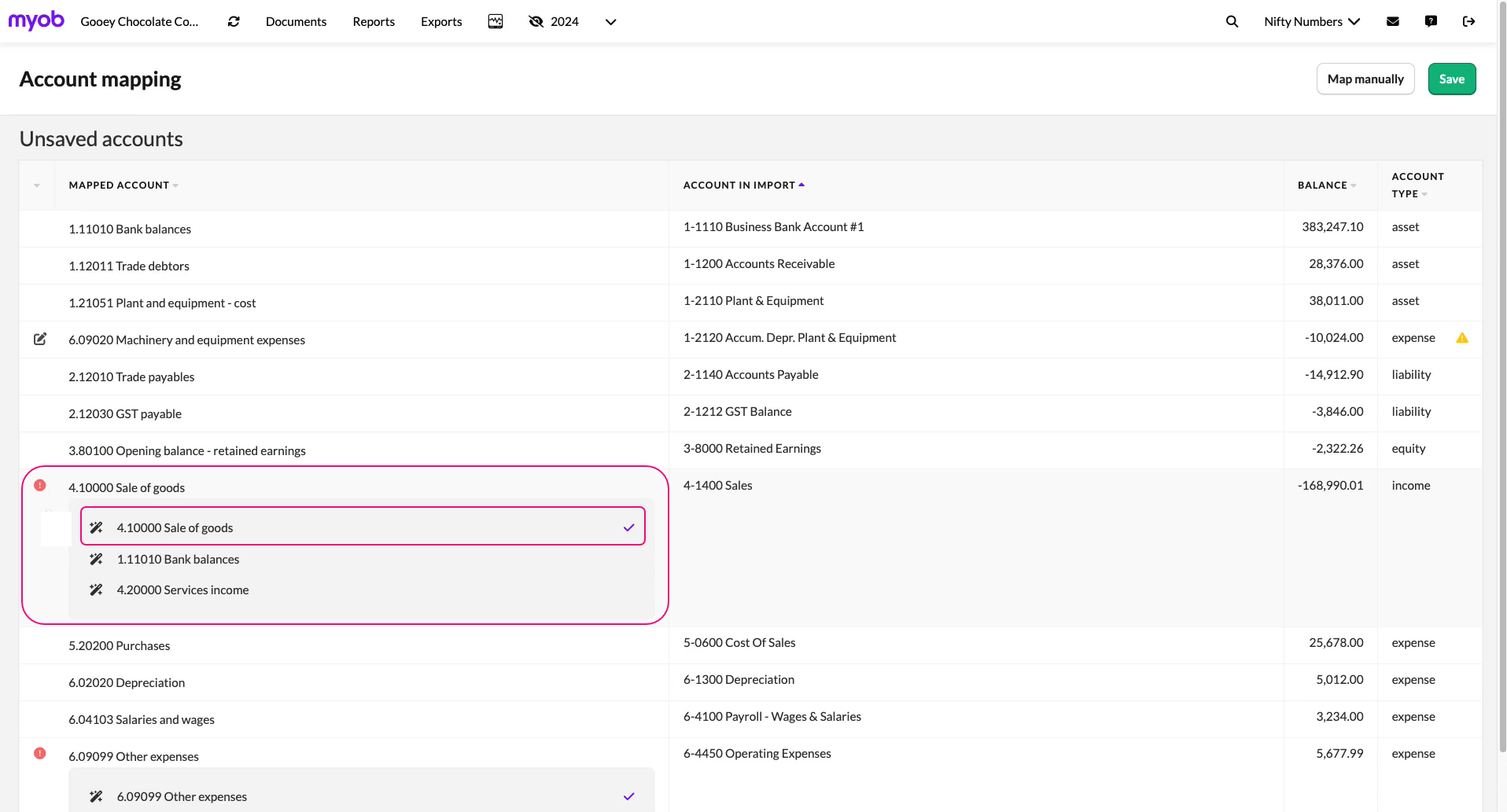1507x812 pixels.
Task: Open the Reports menu
Action: (x=374, y=22)
